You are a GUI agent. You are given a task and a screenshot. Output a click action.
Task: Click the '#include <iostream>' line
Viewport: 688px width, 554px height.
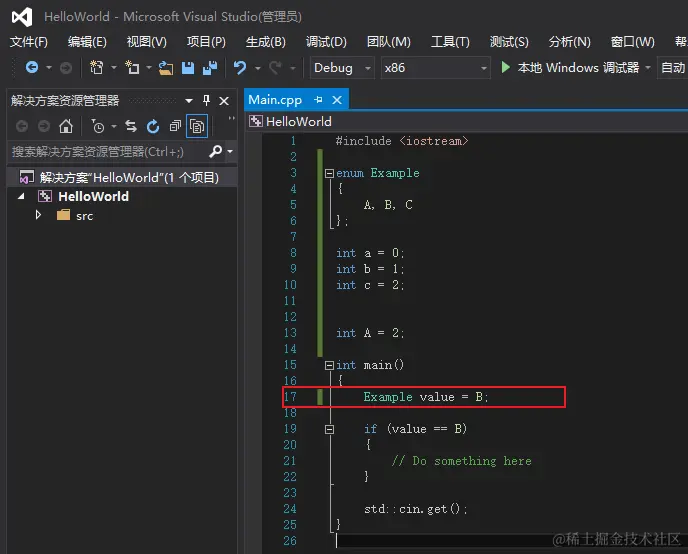(402, 141)
